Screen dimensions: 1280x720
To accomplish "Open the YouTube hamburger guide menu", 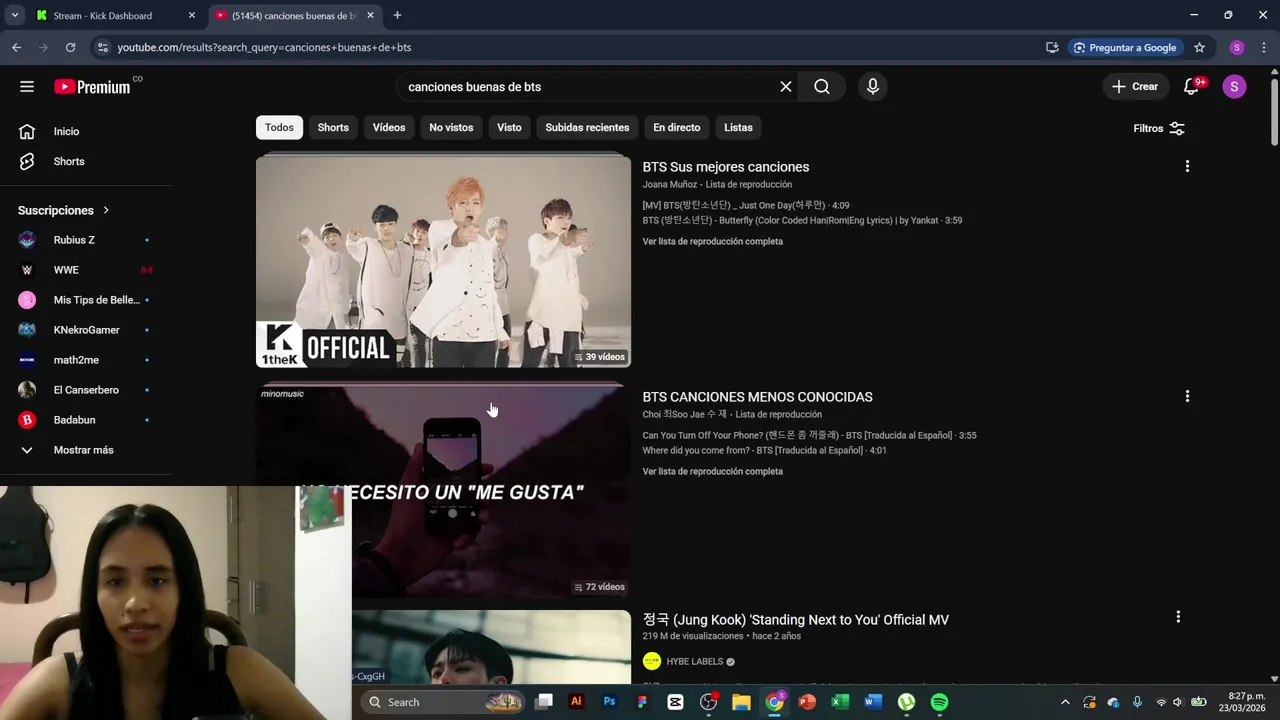I will point(27,87).
